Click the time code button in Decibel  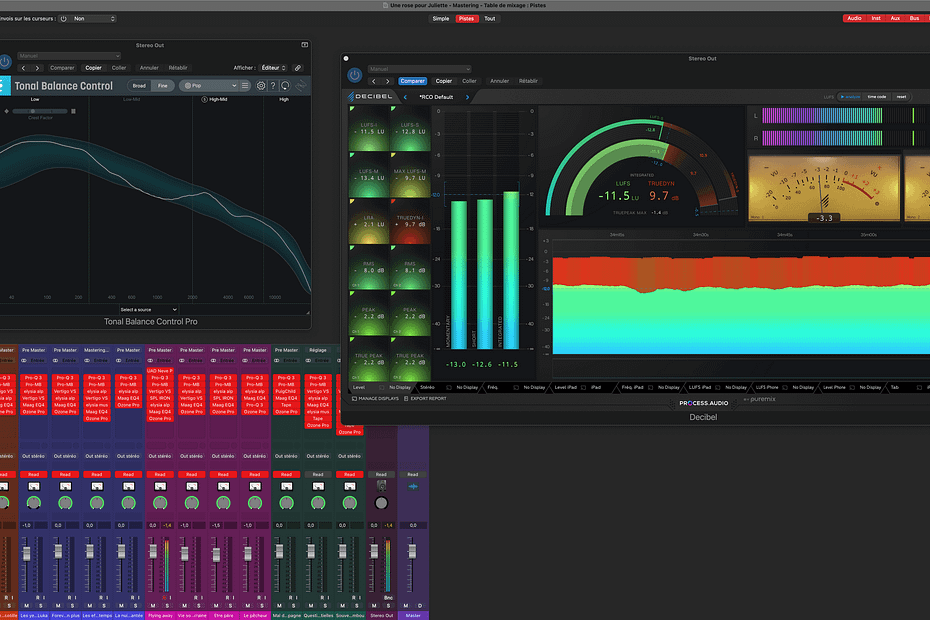click(877, 97)
